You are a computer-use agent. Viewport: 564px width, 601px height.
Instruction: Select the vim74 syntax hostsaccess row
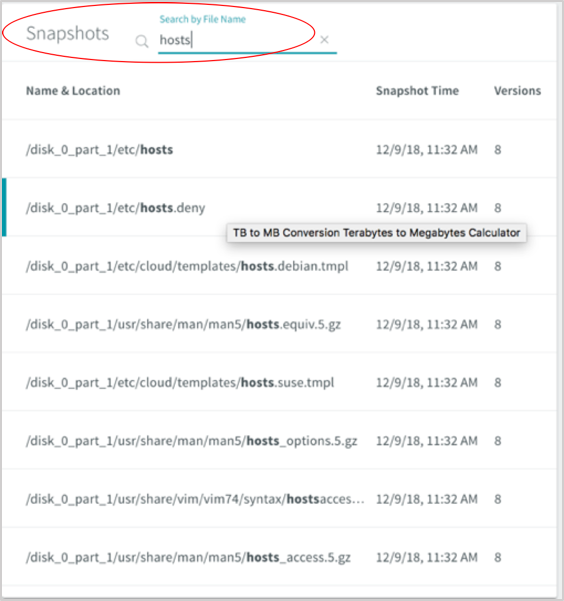(279, 499)
